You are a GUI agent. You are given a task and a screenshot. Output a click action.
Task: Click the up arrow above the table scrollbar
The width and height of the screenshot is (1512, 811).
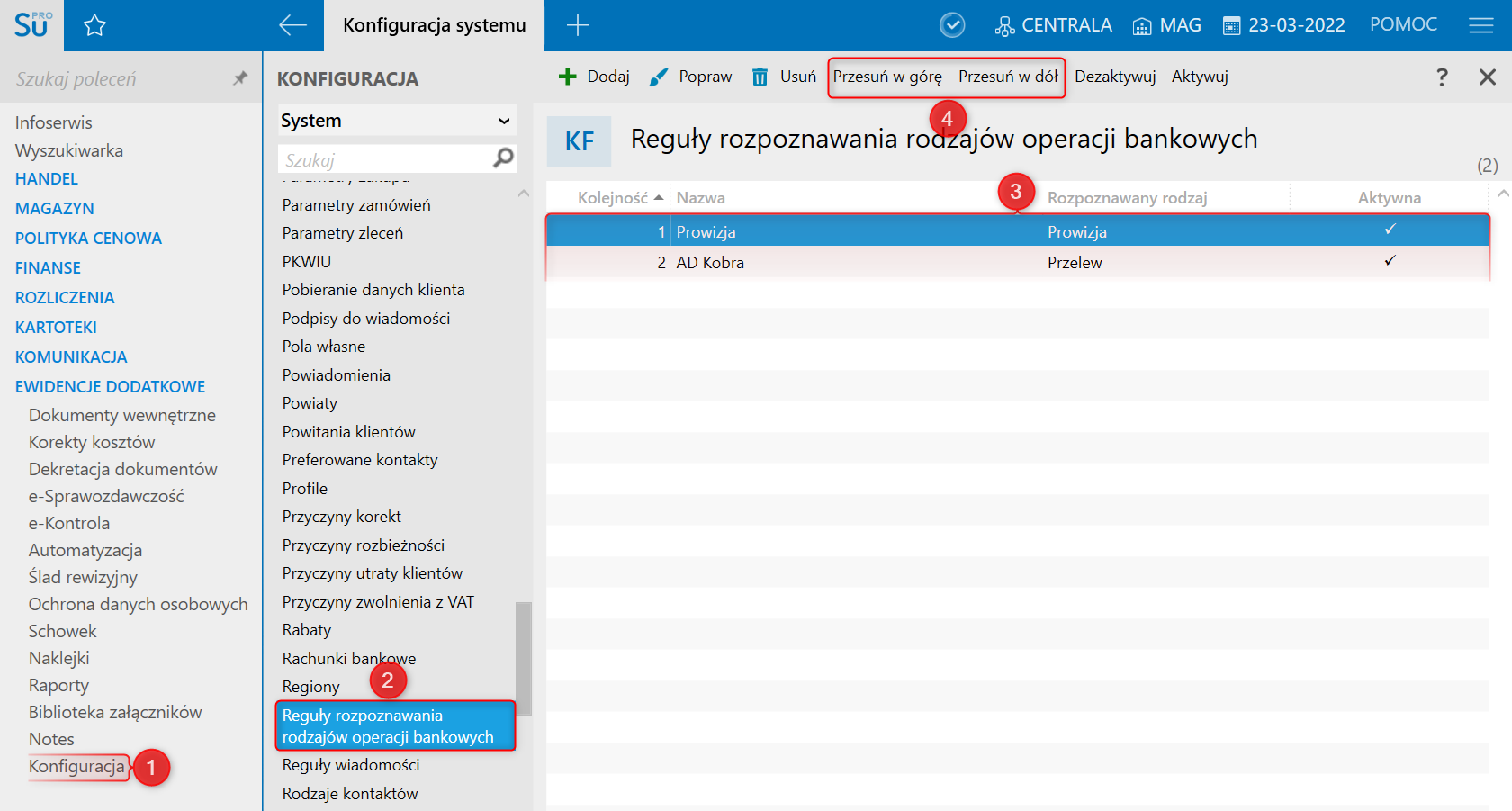coord(1503,194)
